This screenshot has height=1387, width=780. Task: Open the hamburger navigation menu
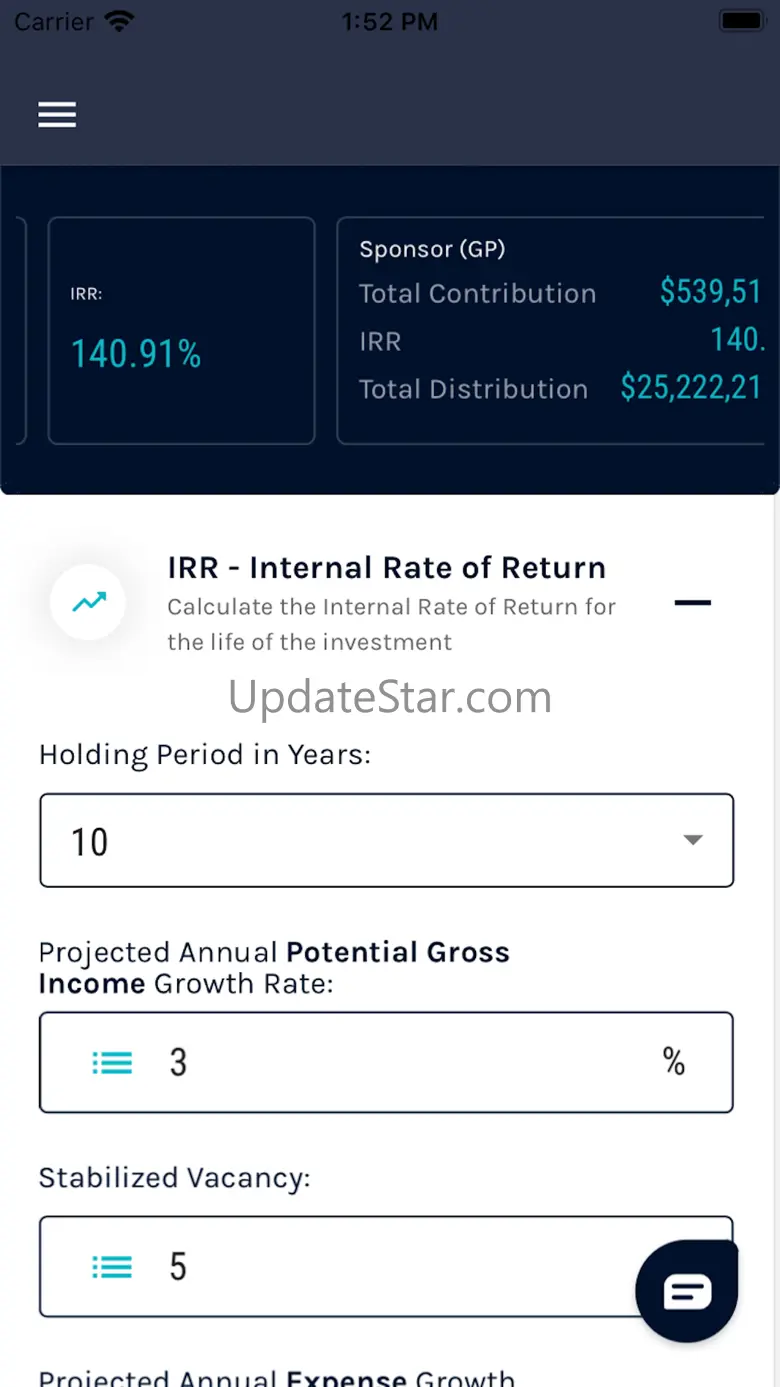click(x=57, y=116)
